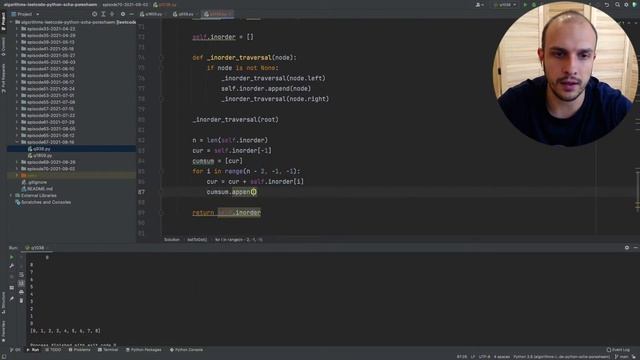
Task: Toggle soft-wrap icon in Run panel
Action: (x=21, y=274)
